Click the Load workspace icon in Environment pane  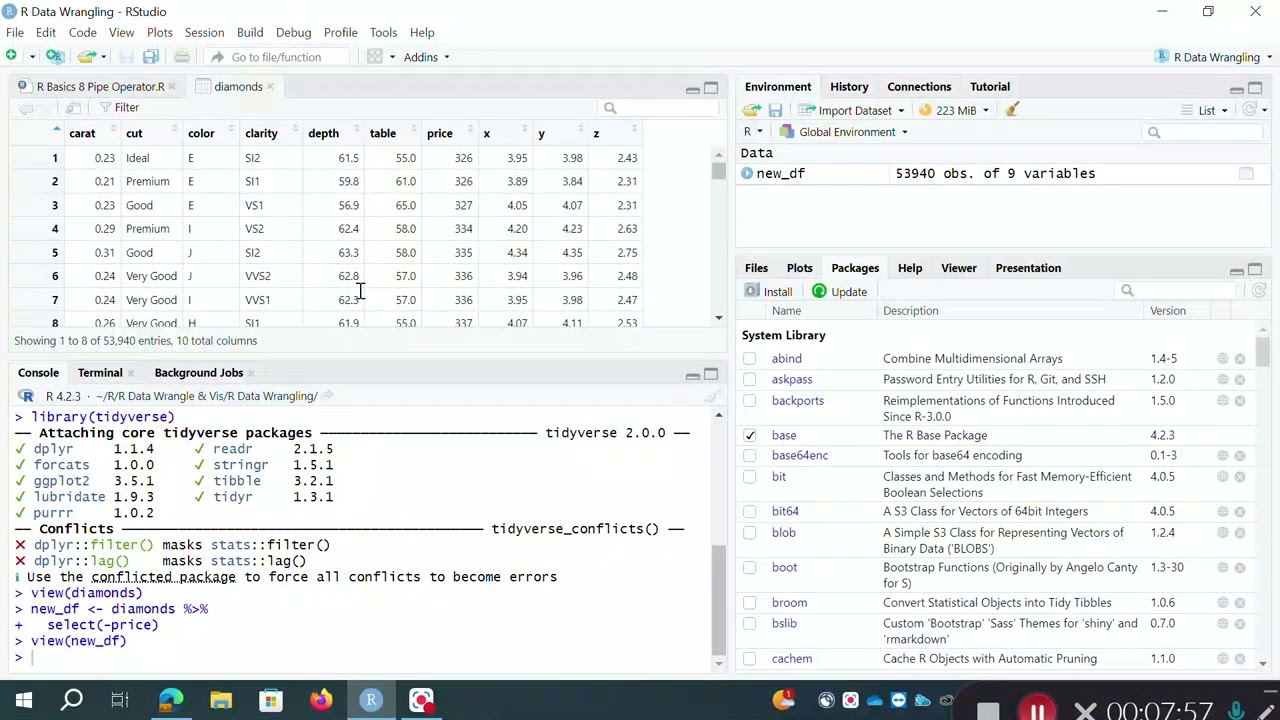tap(752, 110)
